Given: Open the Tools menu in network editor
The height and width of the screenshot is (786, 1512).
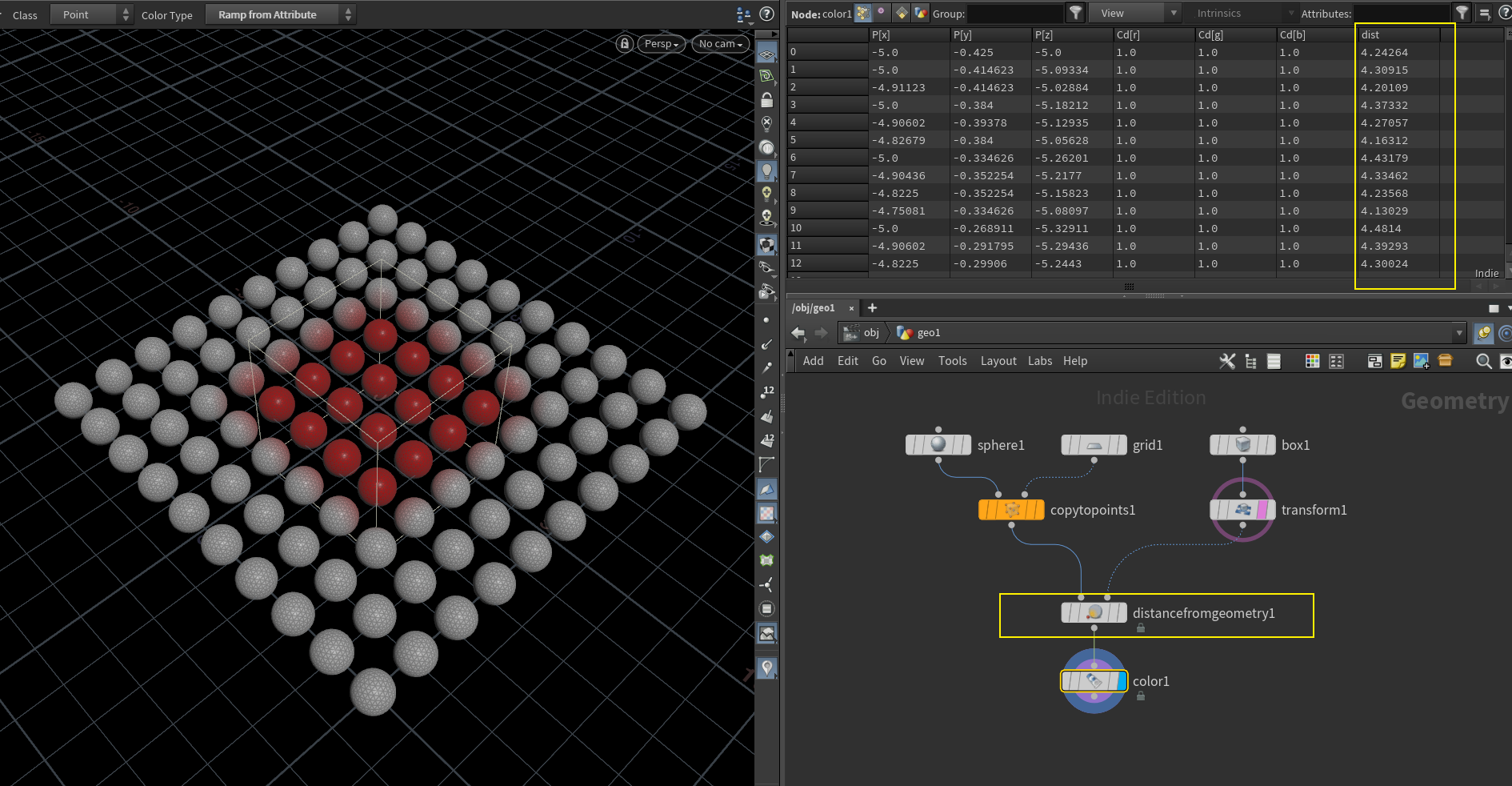Looking at the screenshot, I should coord(952,361).
